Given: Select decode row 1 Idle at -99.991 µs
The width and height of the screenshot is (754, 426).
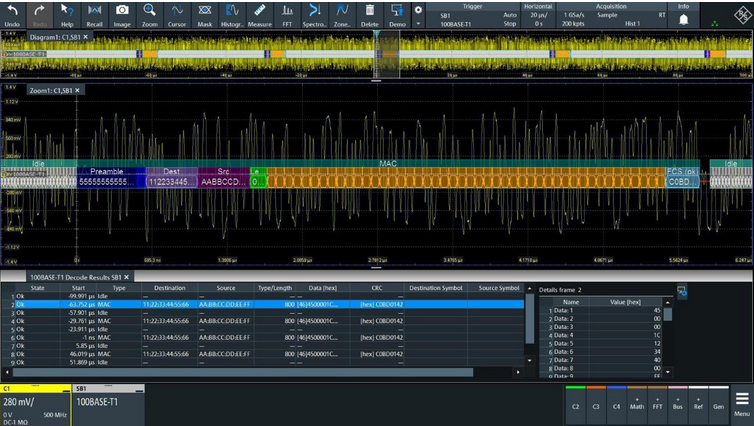Looking at the screenshot, I should pyautogui.click(x=262, y=296).
